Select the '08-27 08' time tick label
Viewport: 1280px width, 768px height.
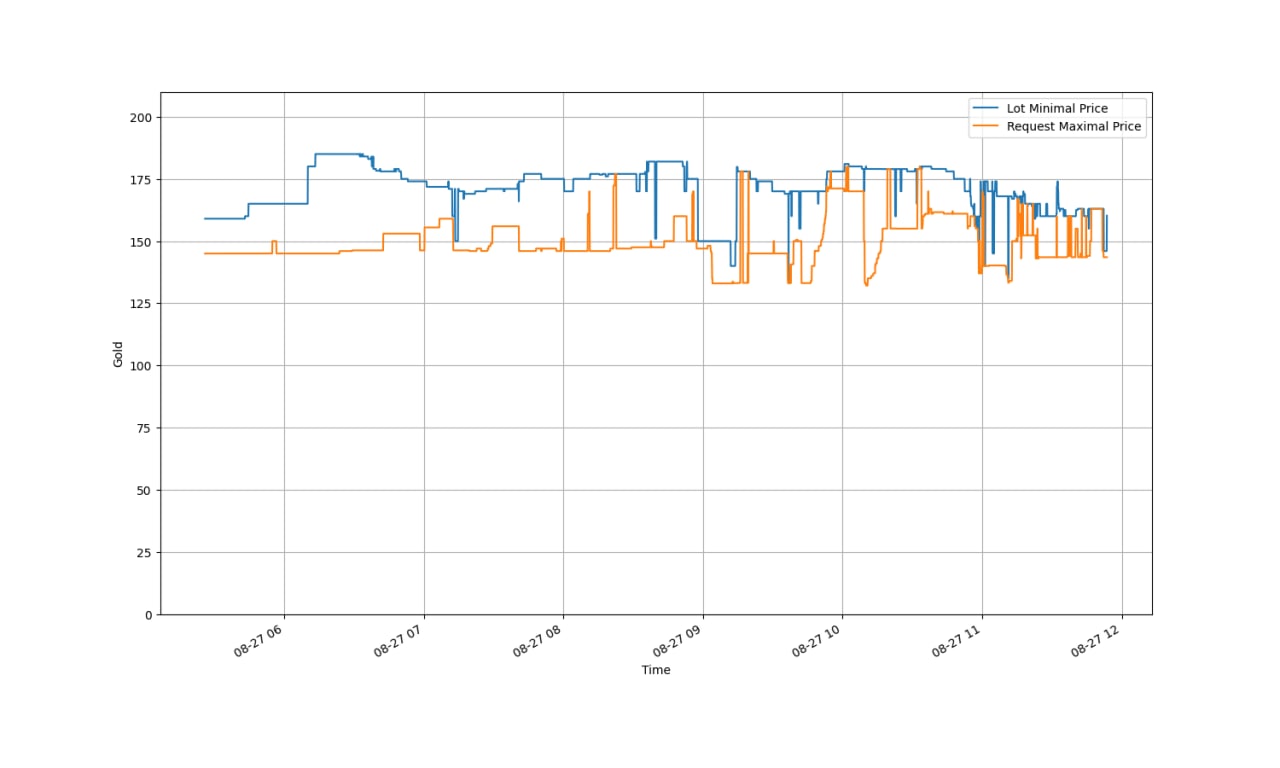[x=540, y=639]
